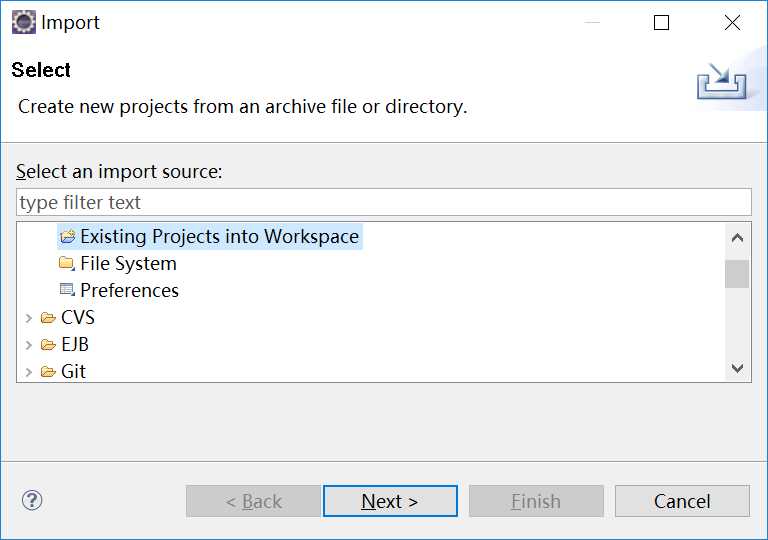This screenshot has width=768, height=540.
Task: Click the scrollbar up arrow
Action: coord(737,238)
